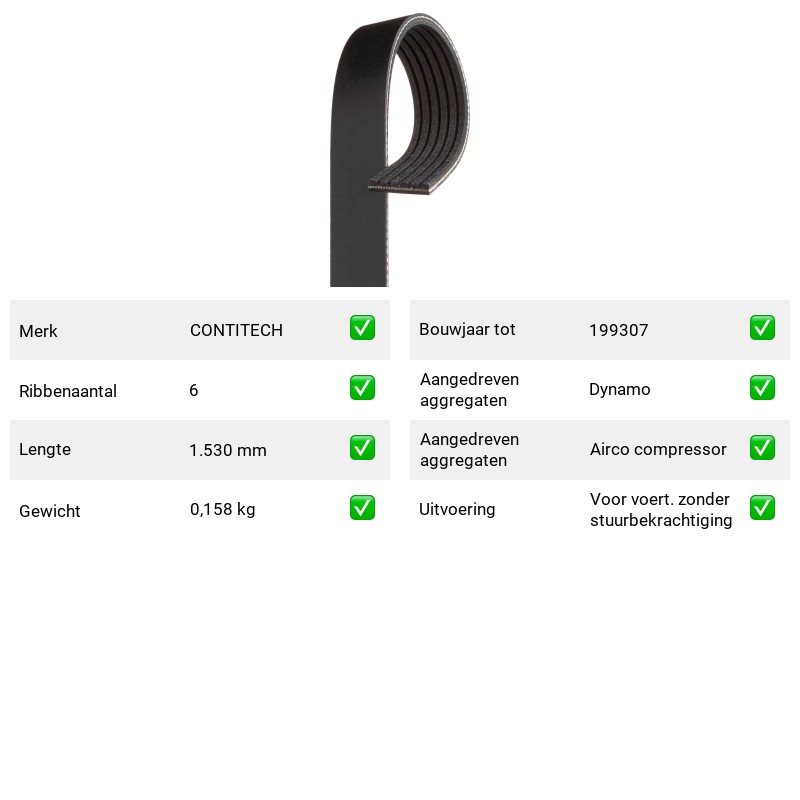Select the text Voor voert. zonder stuurbekrachtiging
800x800 pixels.
pos(661,510)
